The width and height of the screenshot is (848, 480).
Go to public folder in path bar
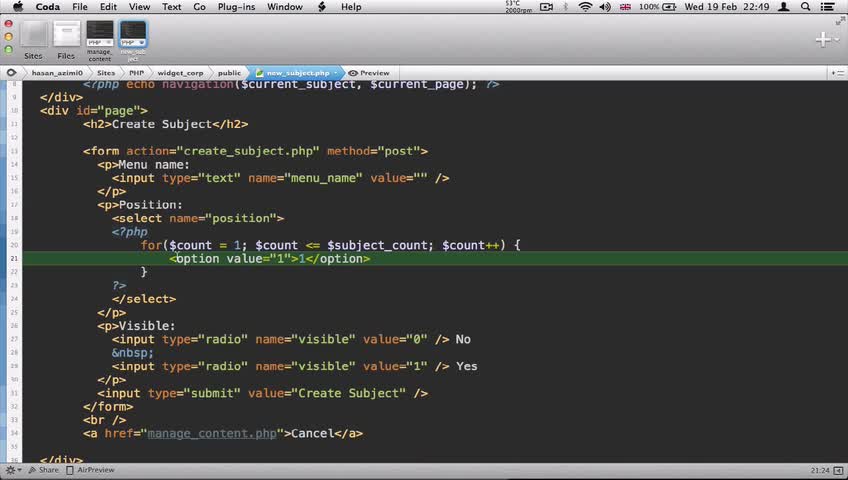(229, 72)
